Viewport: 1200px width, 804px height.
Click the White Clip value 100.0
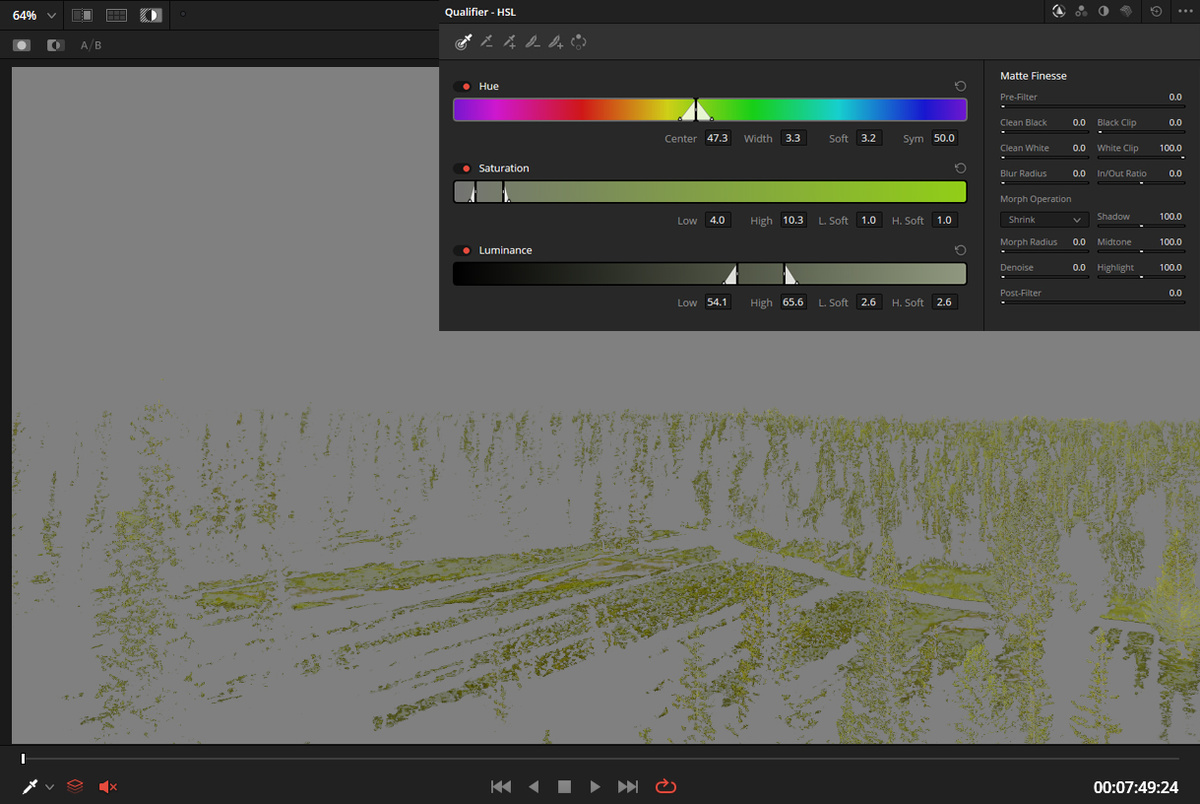(x=1170, y=148)
